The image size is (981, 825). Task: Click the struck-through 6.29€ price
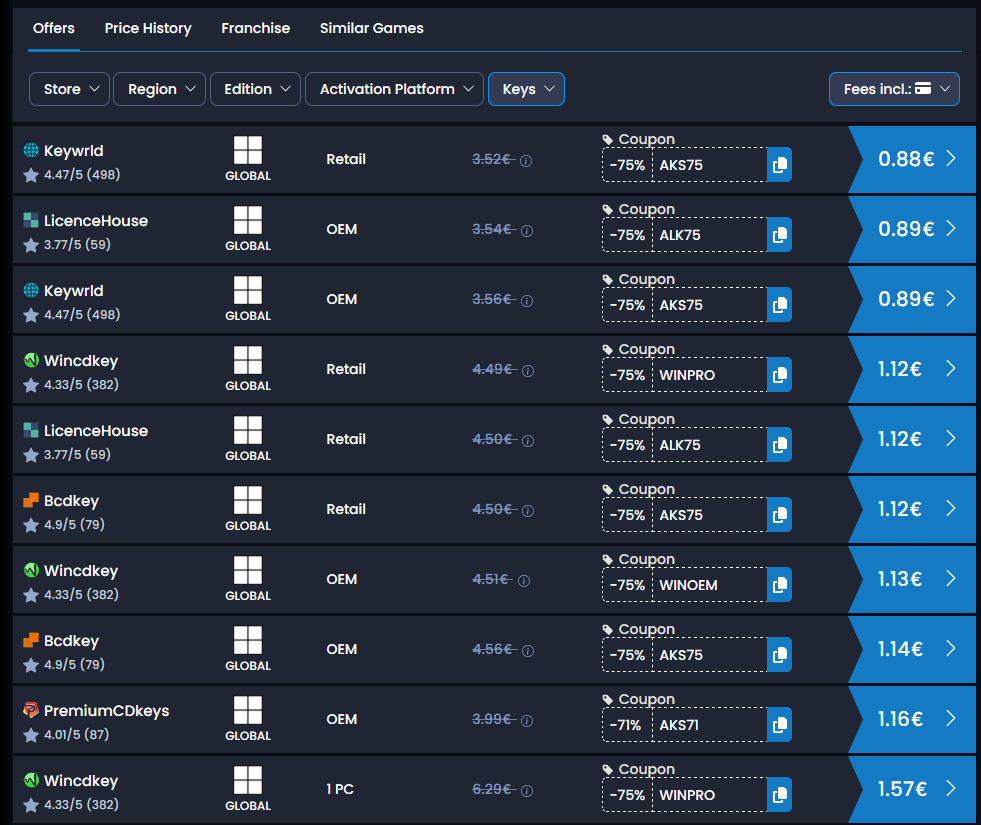tap(494, 789)
